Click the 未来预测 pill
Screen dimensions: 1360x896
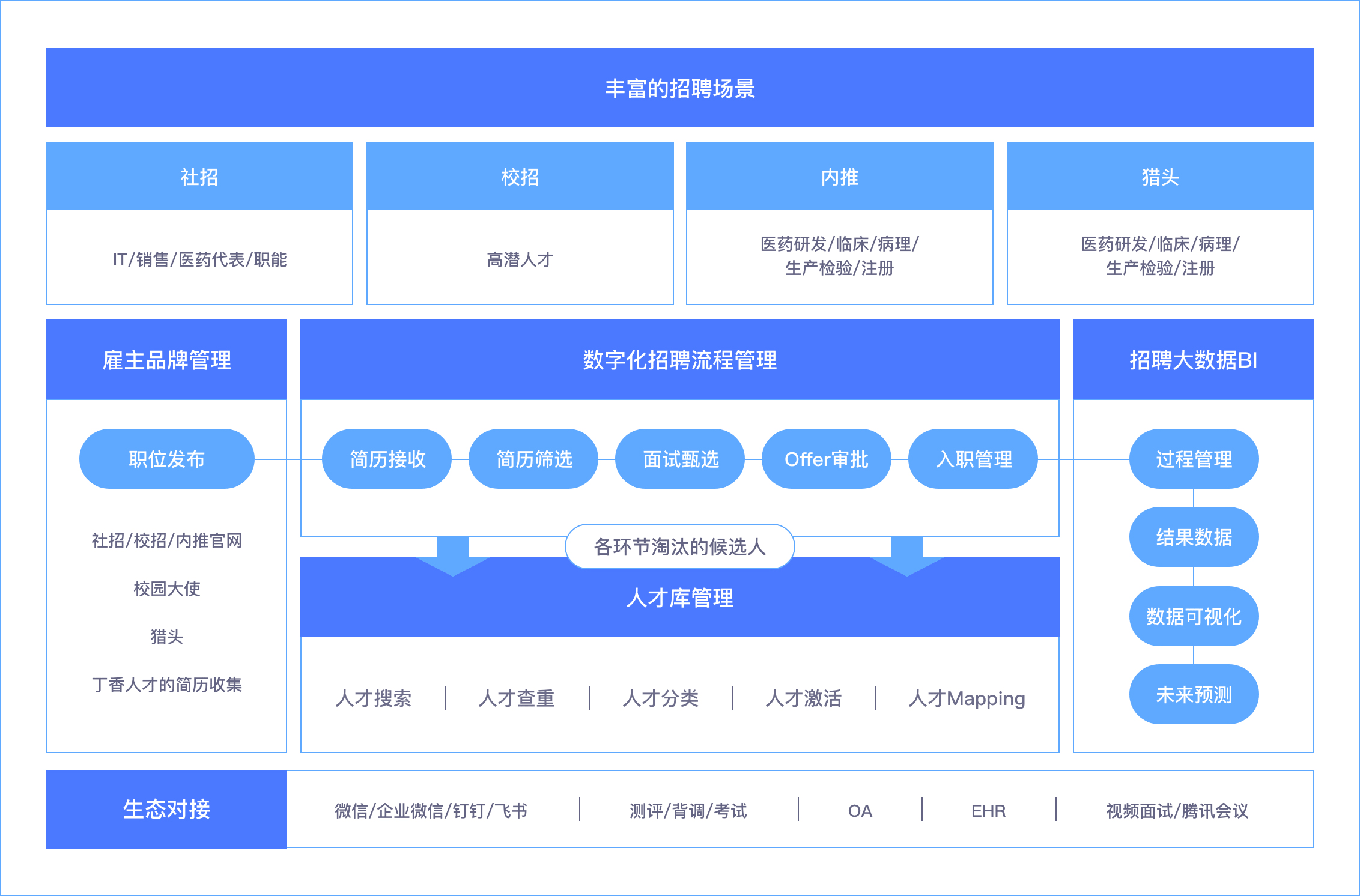(x=1194, y=694)
